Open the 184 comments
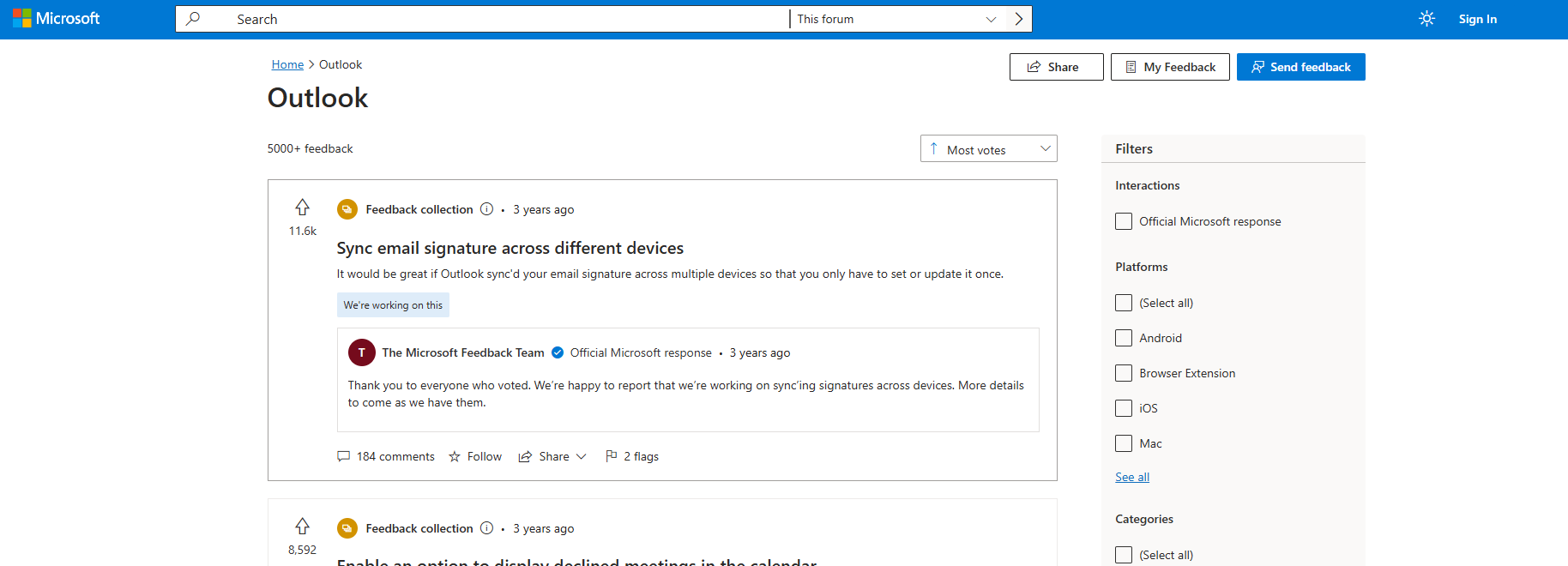The image size is (1568, 566). tap(386, 456)
